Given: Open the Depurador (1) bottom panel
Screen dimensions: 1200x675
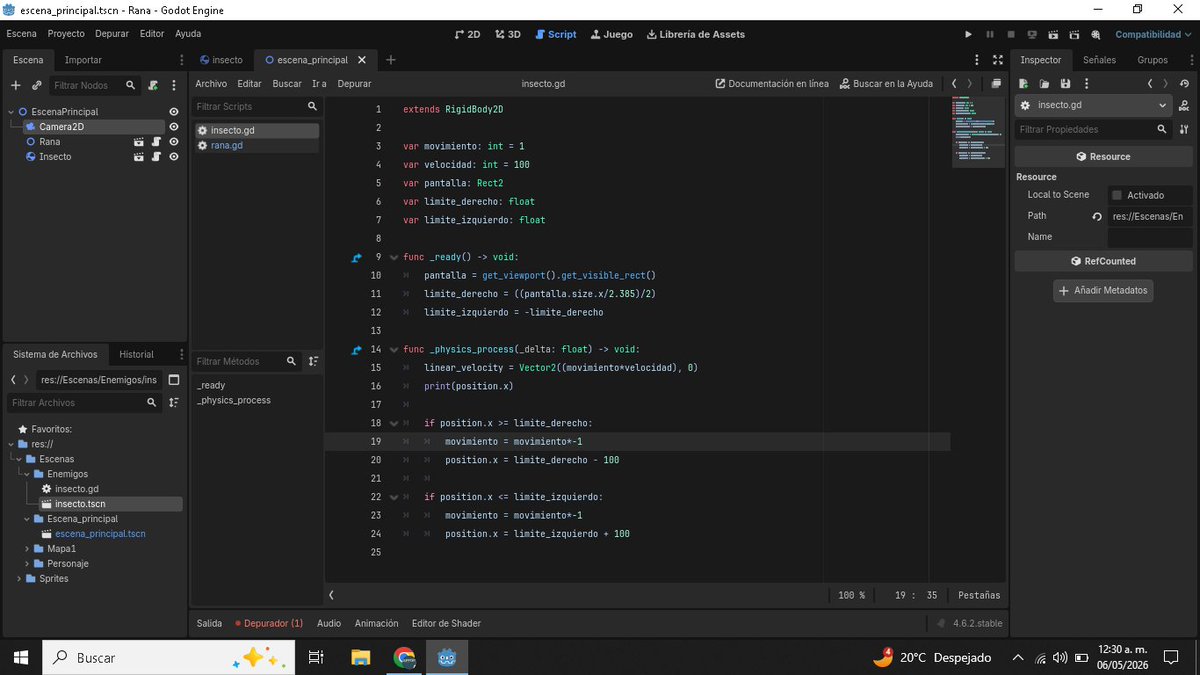Looking at the screenshot, I should 269,623.
